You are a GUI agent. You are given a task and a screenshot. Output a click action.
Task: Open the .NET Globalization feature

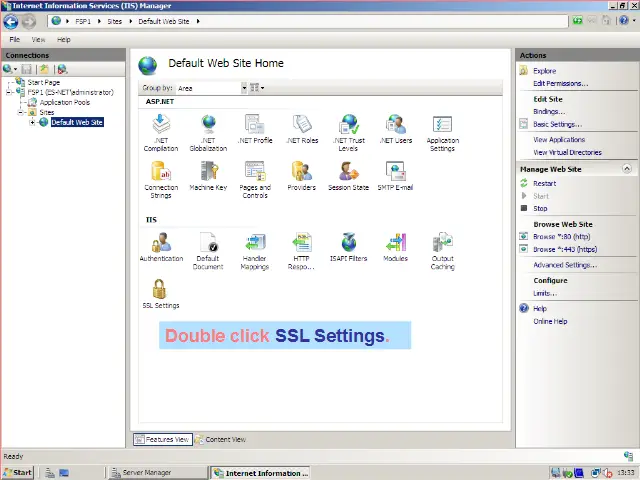click(x=208, y=133)
